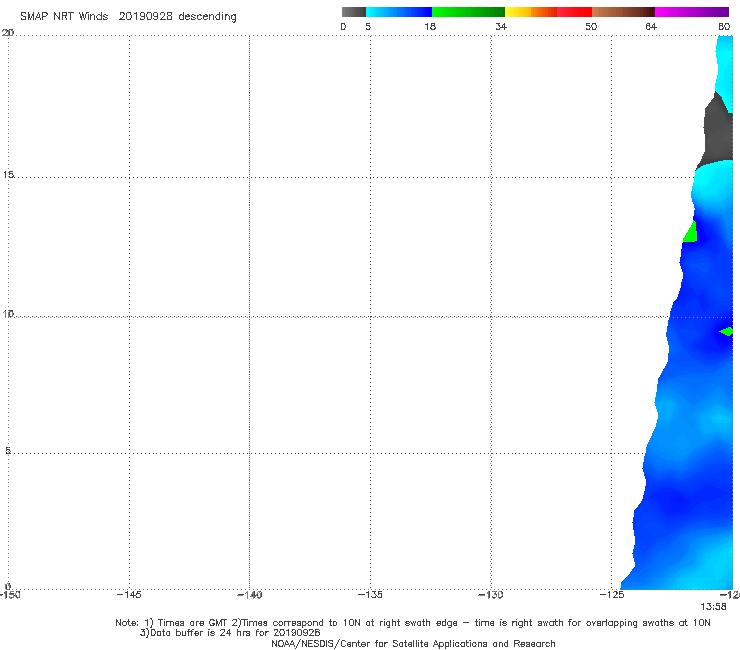Click the blue 5-18 segment of the colorbar
The height and width of the screenshot is (650, 740).
click(399, 12)
